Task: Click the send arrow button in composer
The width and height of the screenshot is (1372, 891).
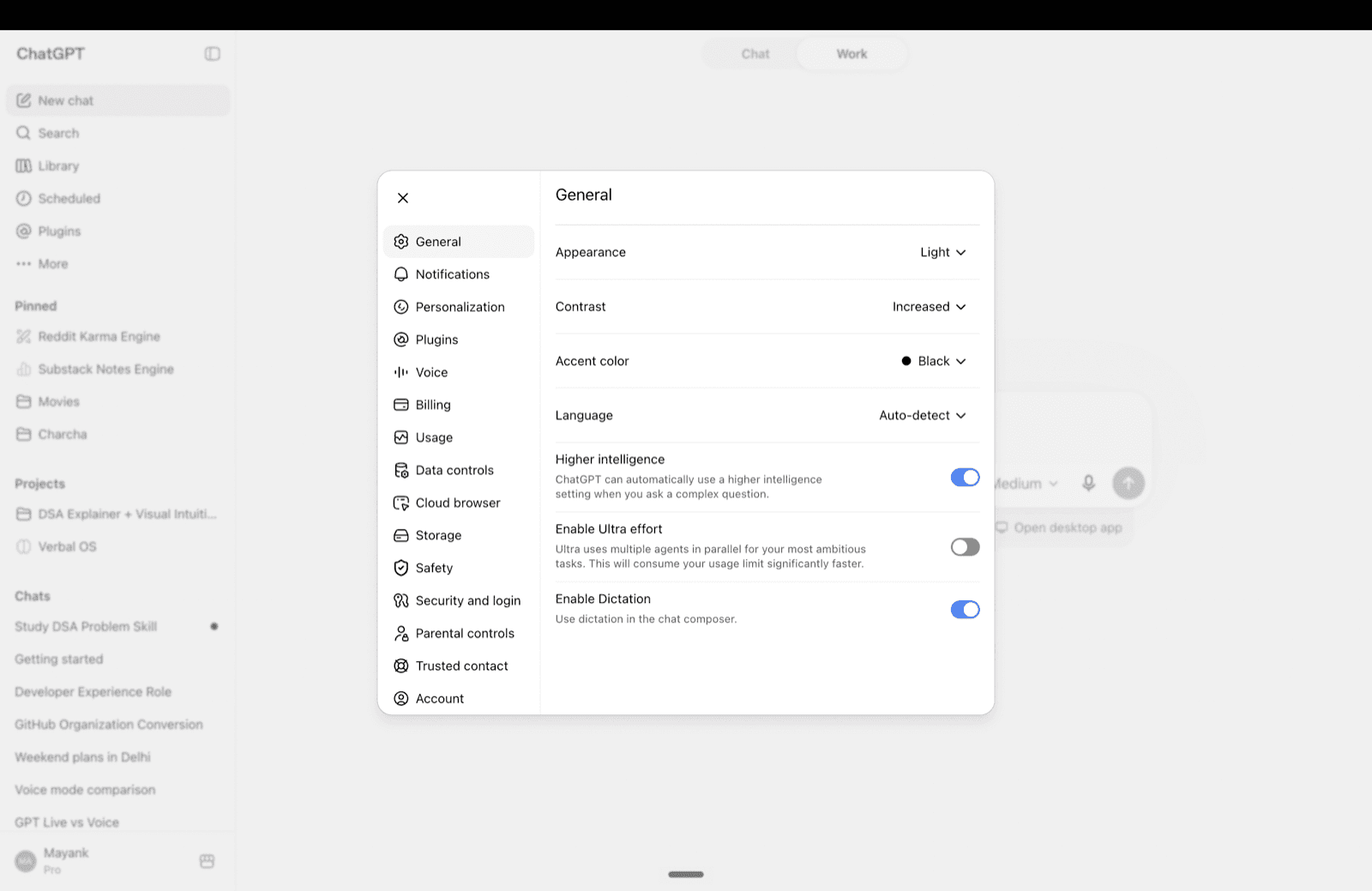Action: [x=1128, y=483]
